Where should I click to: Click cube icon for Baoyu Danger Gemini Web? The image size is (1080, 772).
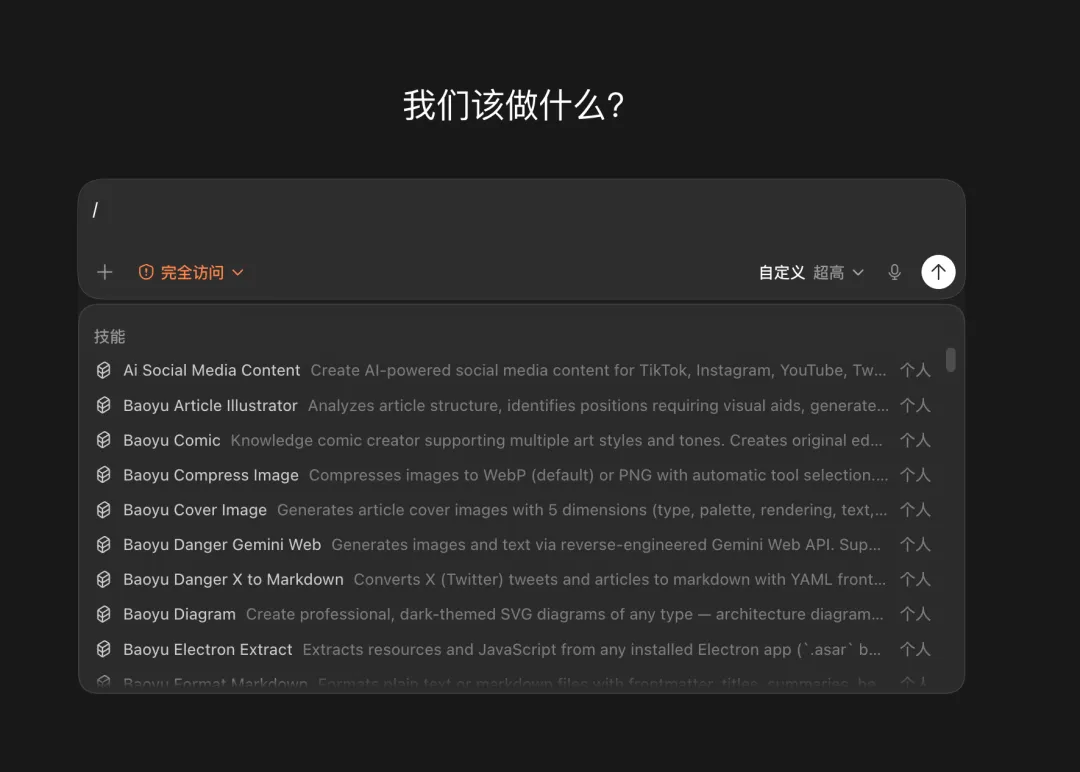coord(103,544)
